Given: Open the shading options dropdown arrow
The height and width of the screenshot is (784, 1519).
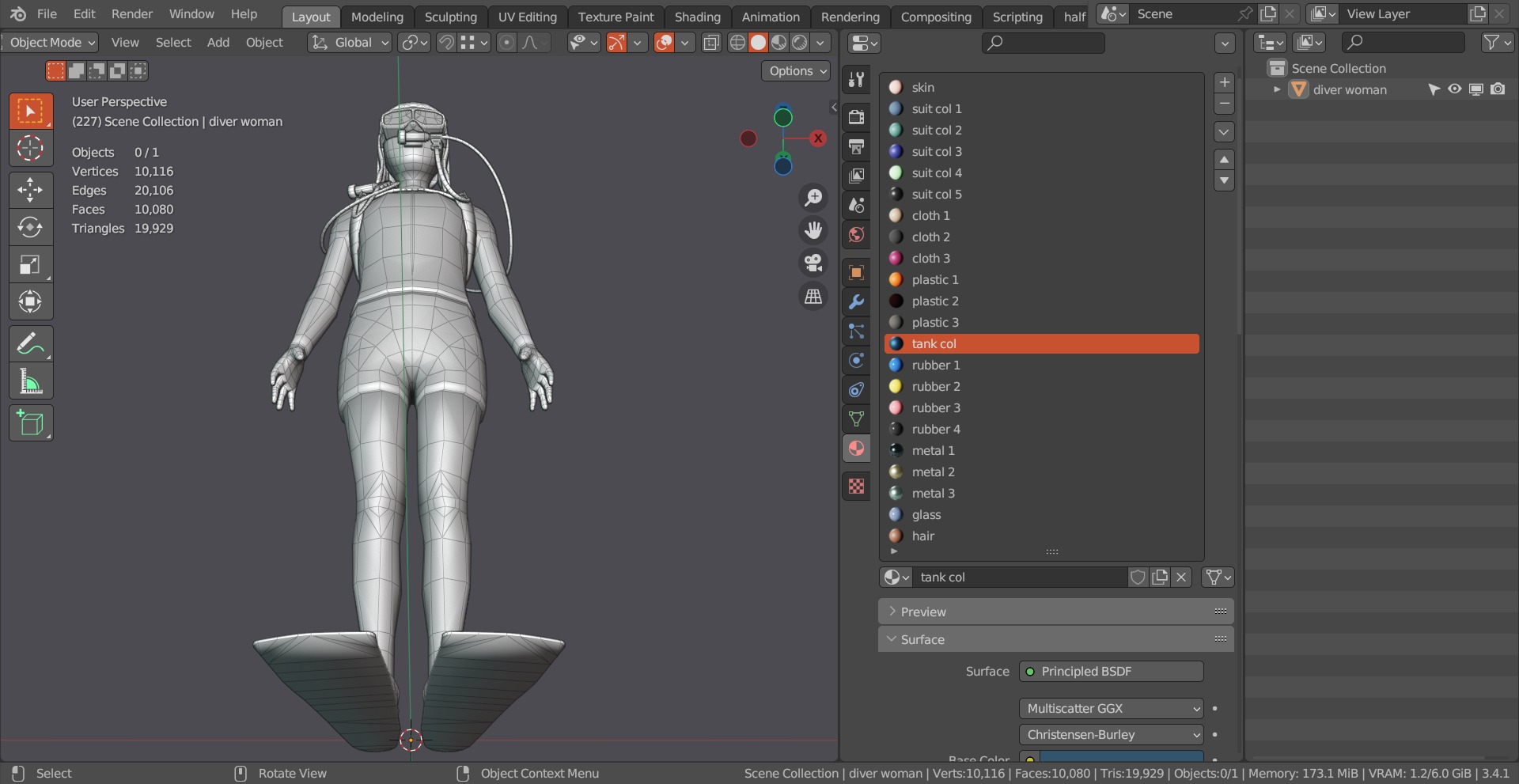Looking at the screenshot, I should click(820, 43).
